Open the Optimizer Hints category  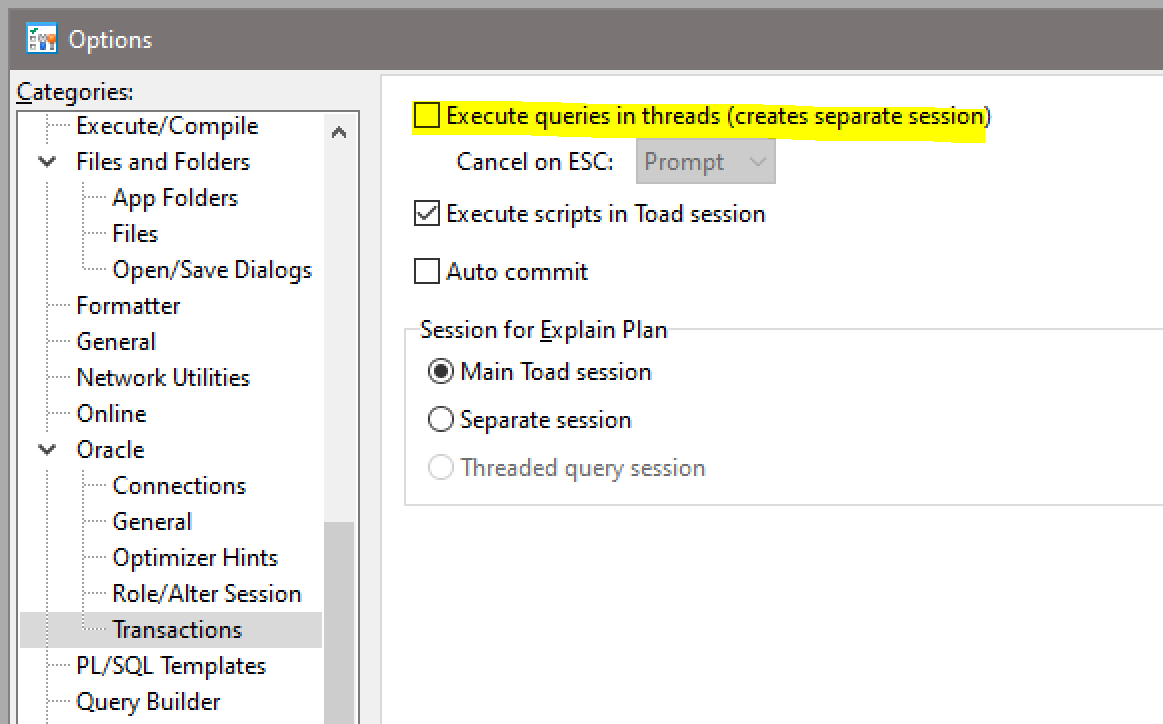coord(195,558)
